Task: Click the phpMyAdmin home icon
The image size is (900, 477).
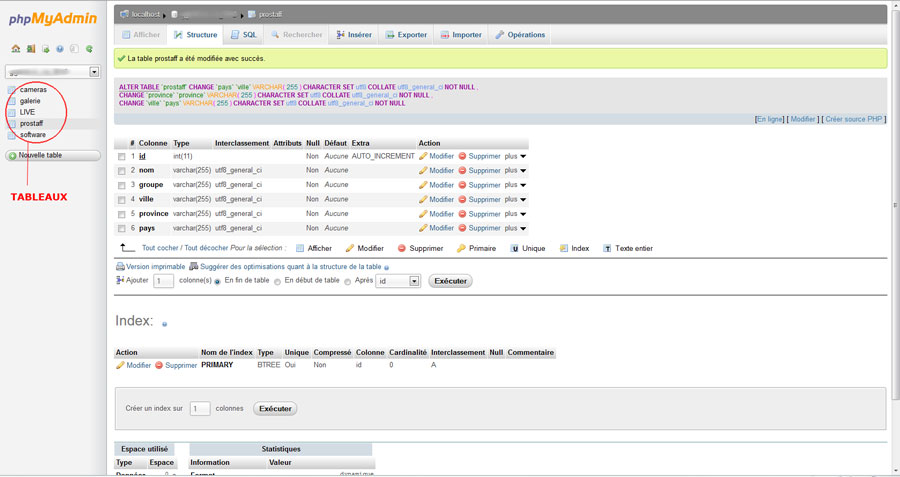Action: pyautogui.click(x=15, y=49)
